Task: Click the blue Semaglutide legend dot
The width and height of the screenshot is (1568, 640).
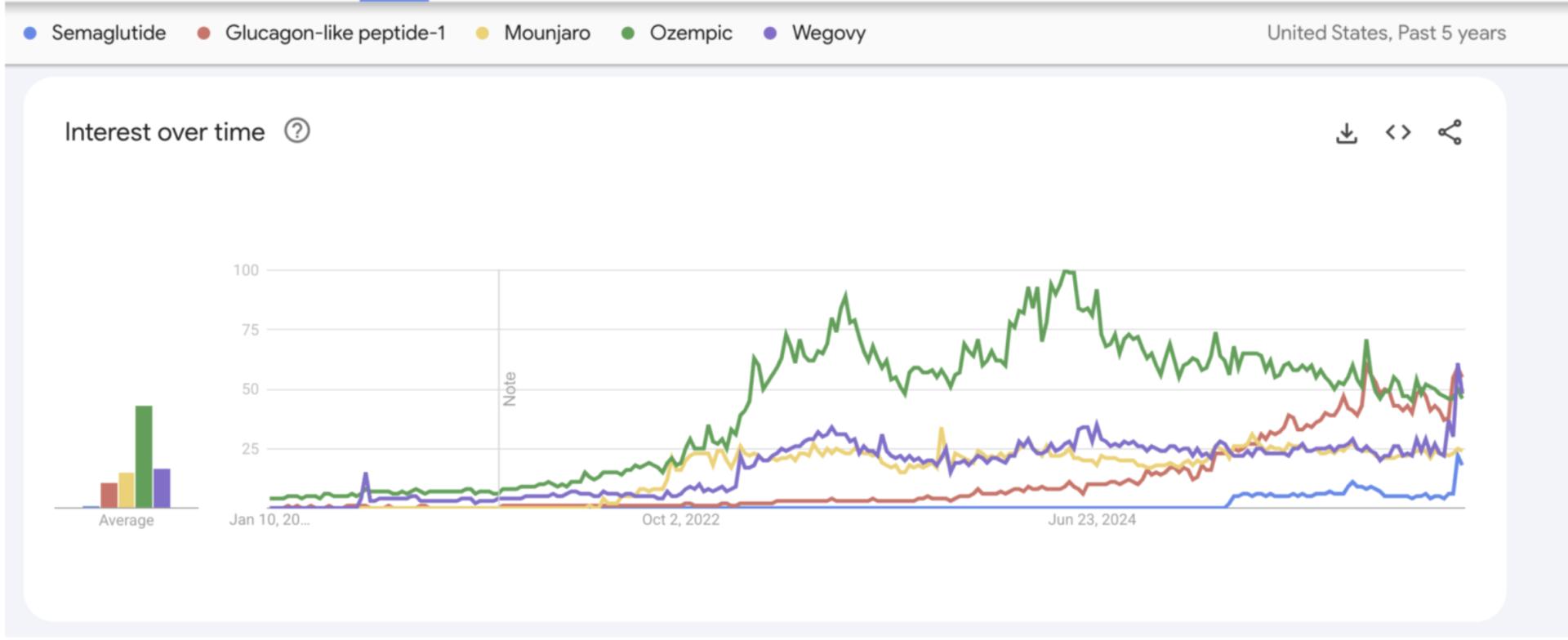Action: click(x=30, y=33)
